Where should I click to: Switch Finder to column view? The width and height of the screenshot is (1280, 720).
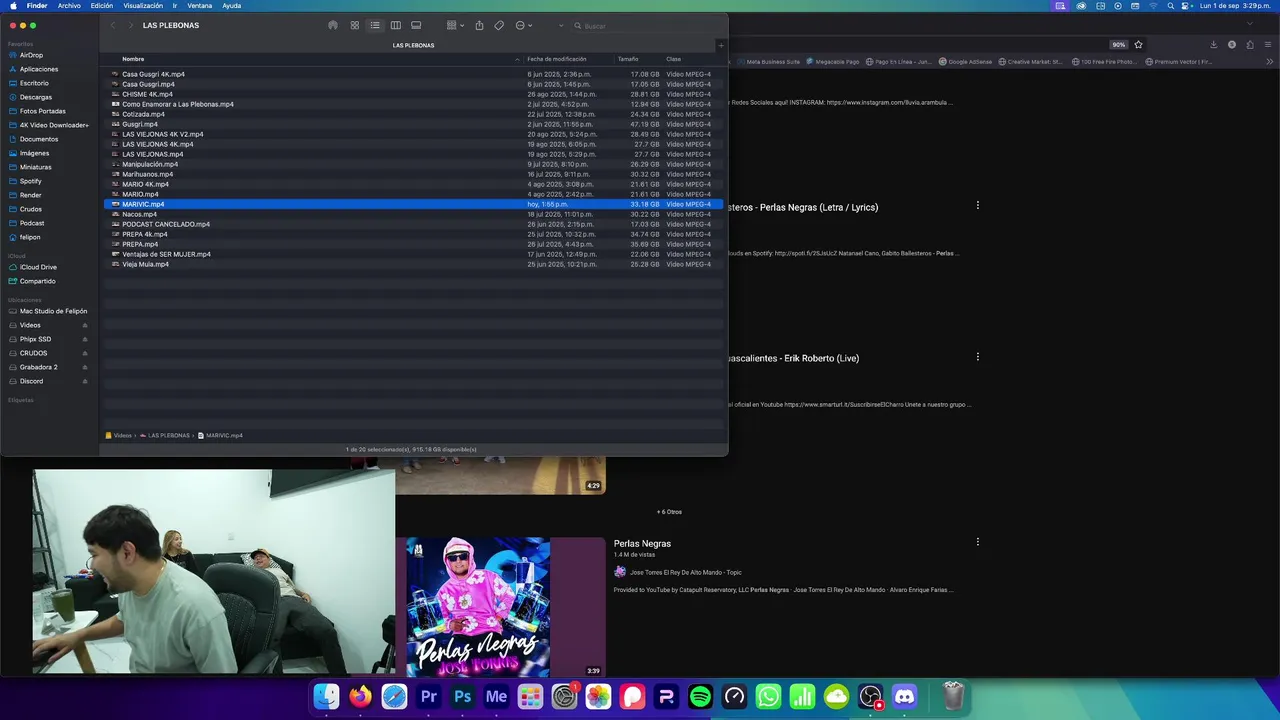(x=396, y=25)
